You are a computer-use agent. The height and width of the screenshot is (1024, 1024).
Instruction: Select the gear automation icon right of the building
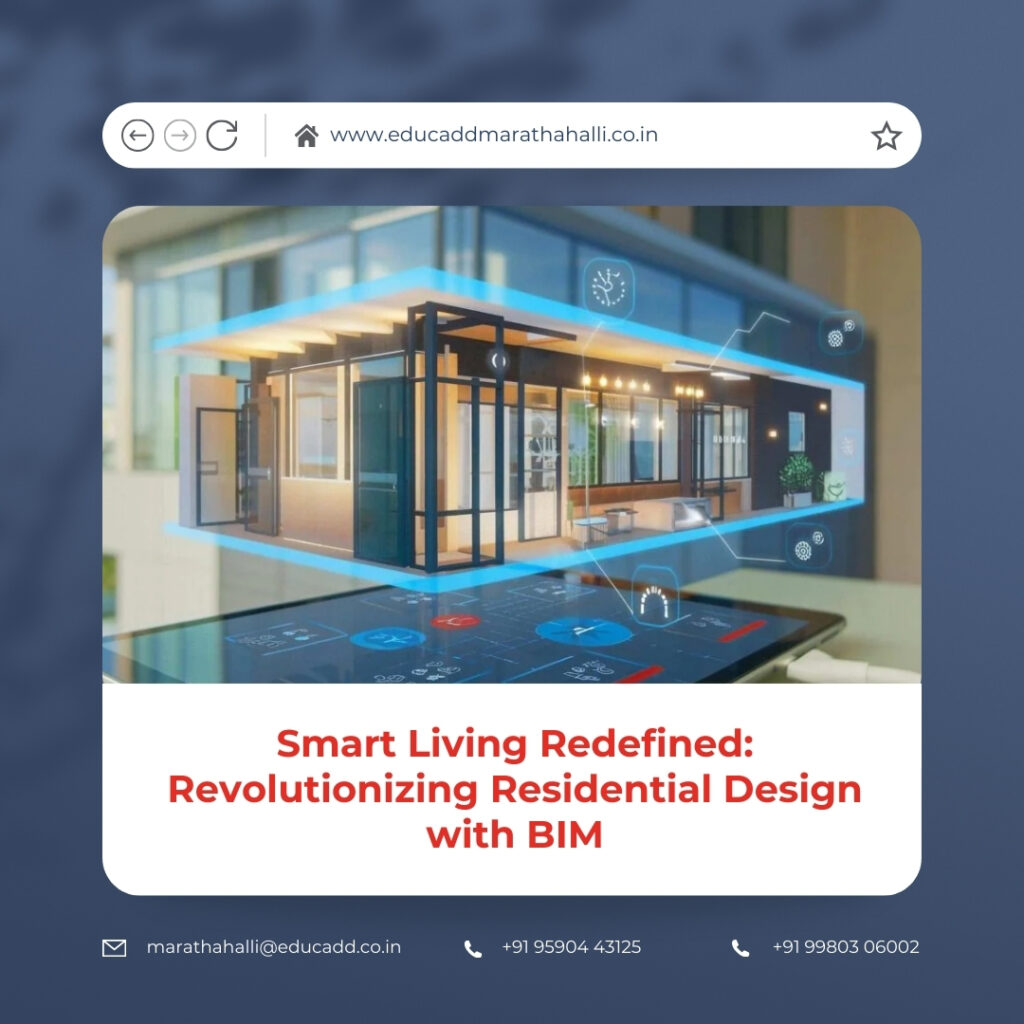click(x=838, y=333)
